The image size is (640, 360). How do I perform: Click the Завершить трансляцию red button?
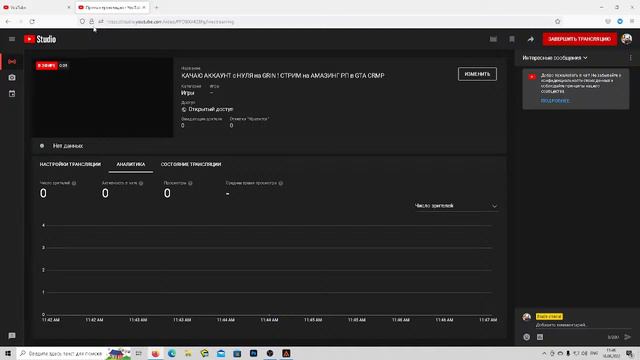tap(579, 39)
